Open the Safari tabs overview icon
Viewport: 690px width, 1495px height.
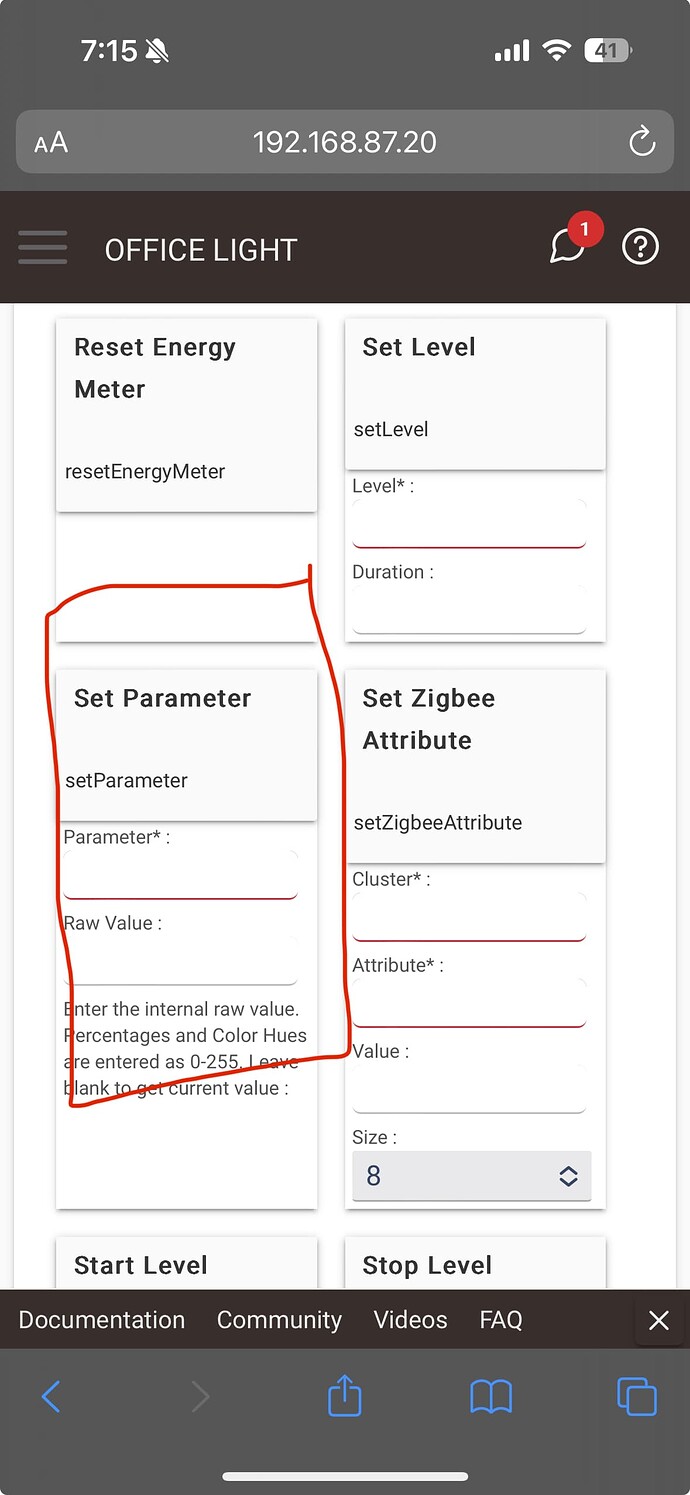coord(637,1396)
